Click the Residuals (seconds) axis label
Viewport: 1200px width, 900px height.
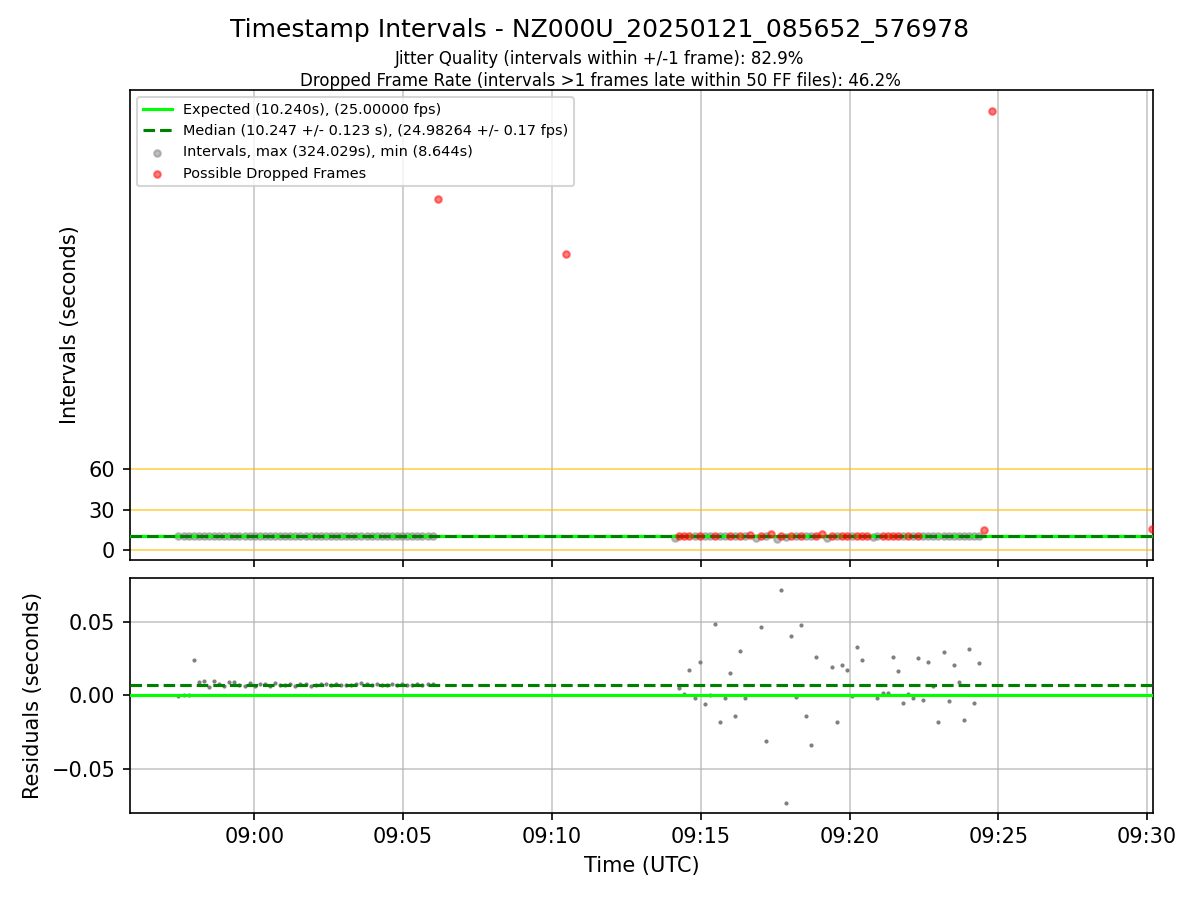[32, 696]
